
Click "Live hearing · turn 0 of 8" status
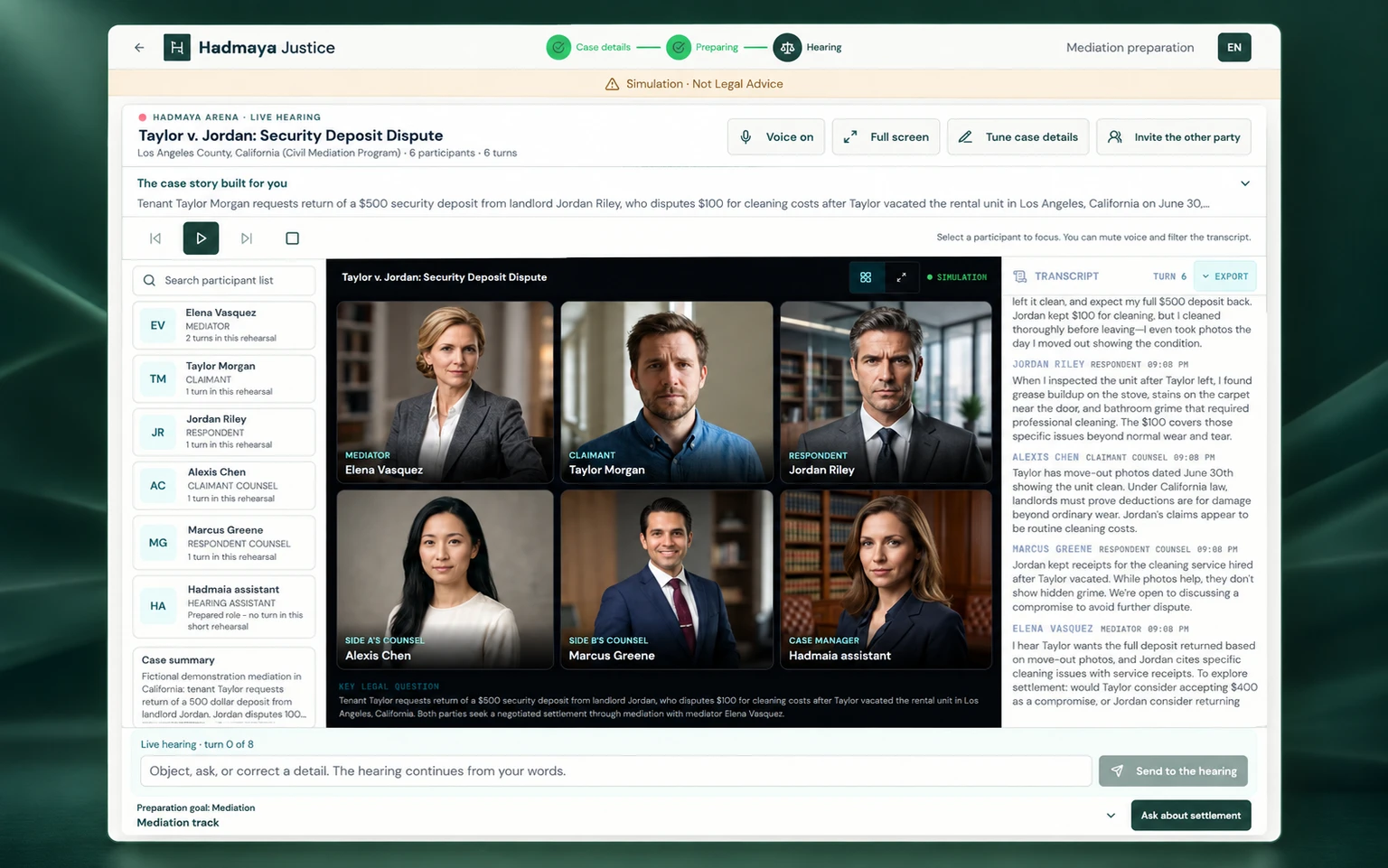[197, 744]
